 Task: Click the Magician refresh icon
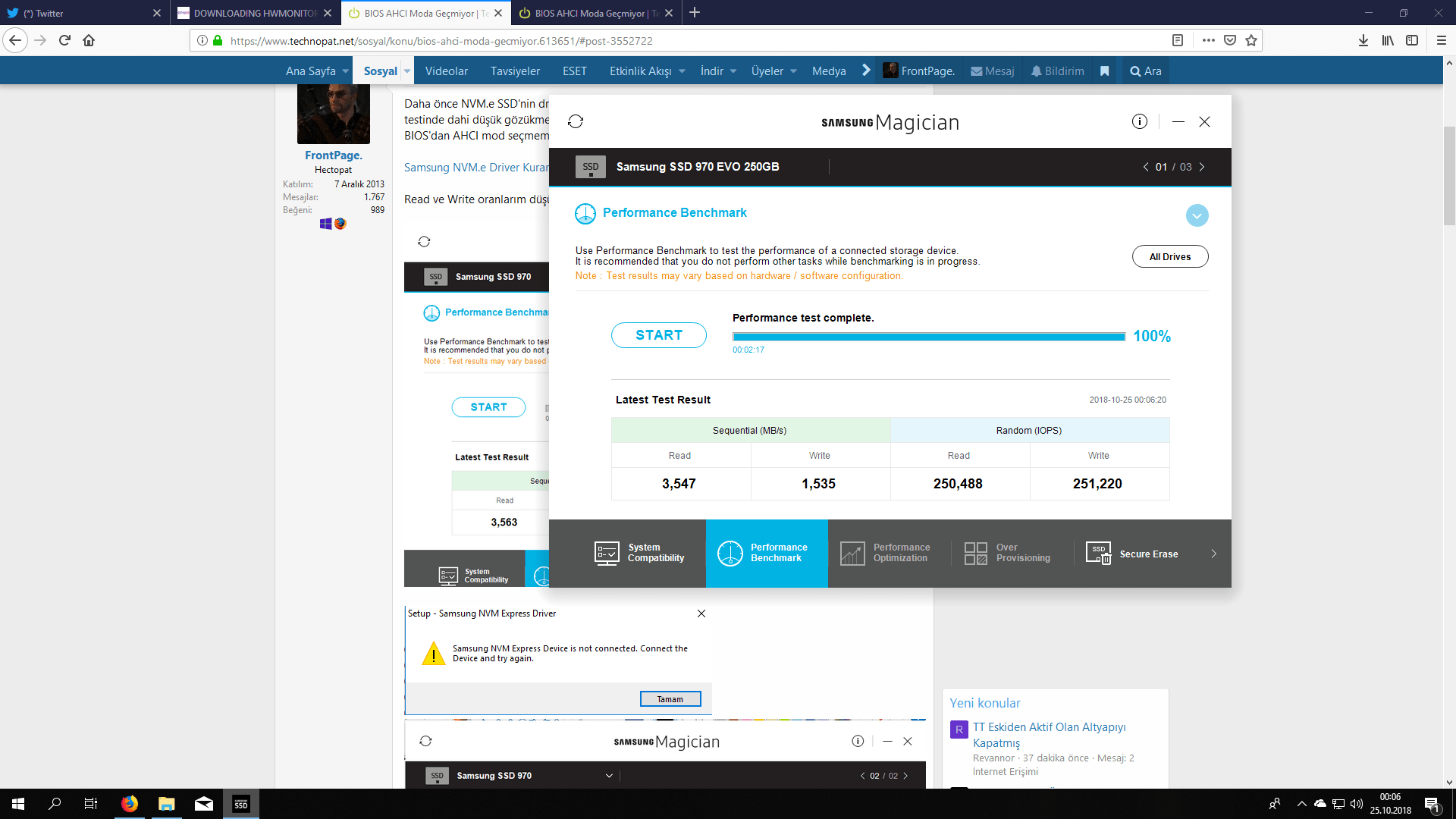point(576,121)
